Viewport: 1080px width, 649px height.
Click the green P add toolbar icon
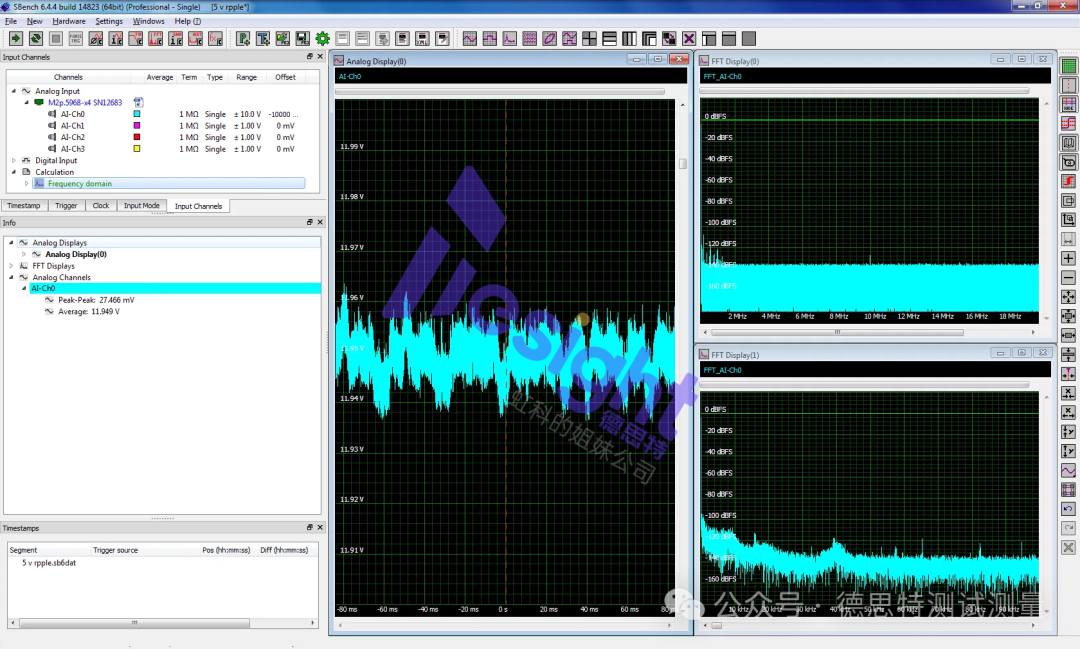coord(242,39)
